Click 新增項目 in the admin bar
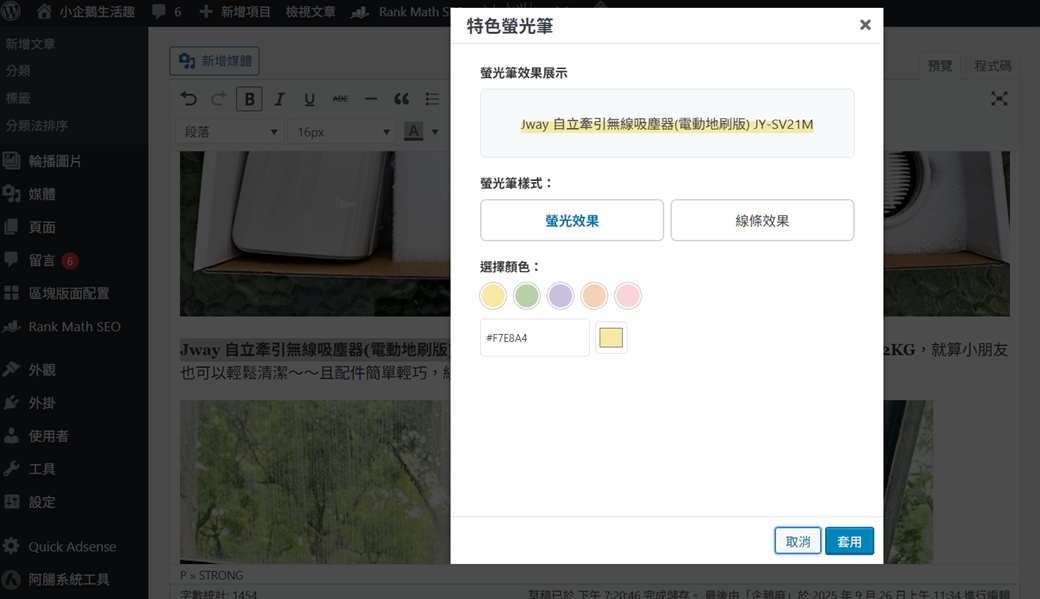The width and height of the screenshot is (1040, 599). pos(235,11)
